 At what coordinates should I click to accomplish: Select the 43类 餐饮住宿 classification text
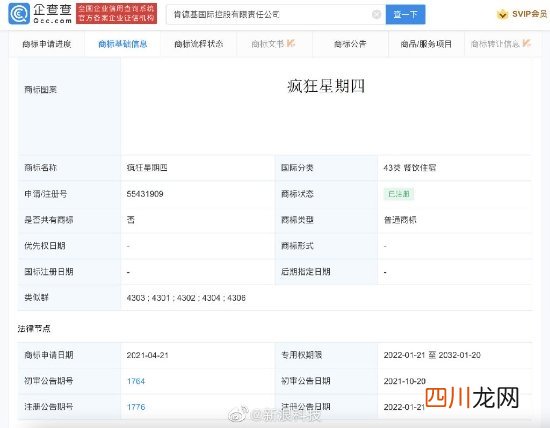tap(410, 168)
